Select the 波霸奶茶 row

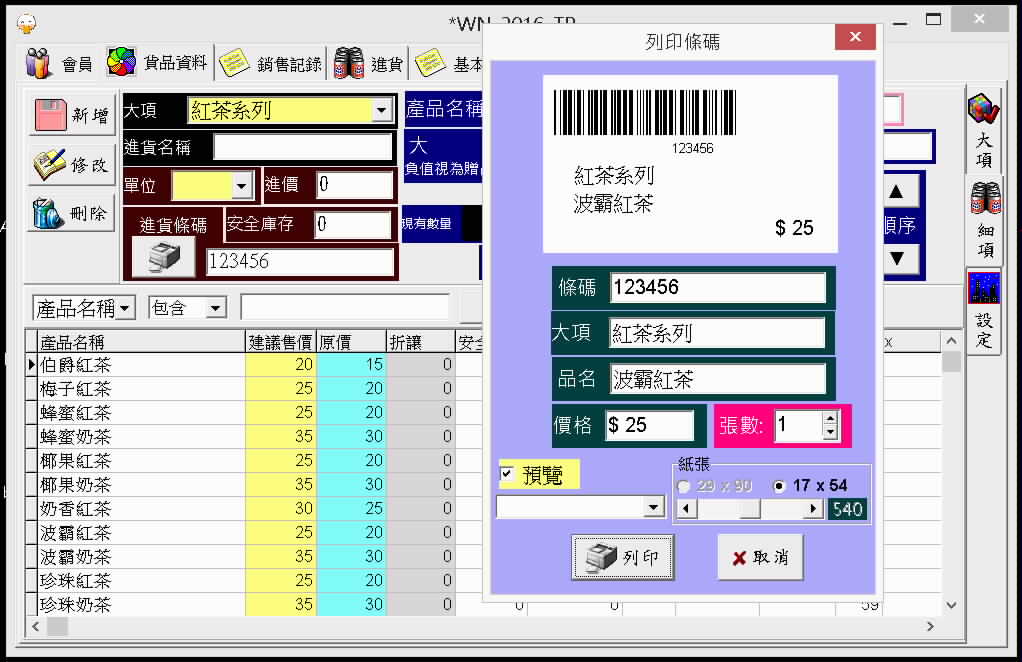pyautogui.click(x=240, y=557)
